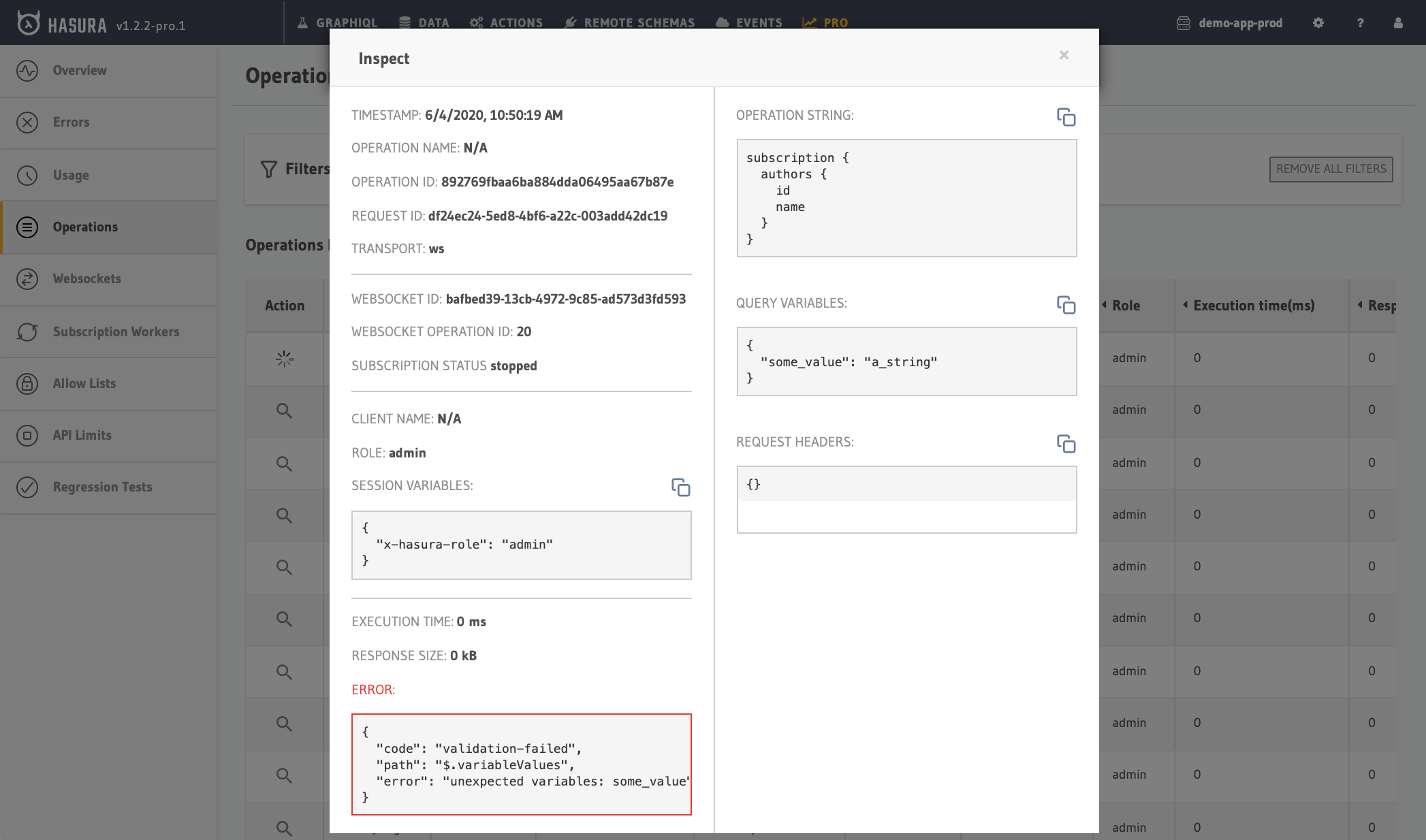Viewport: 1426px width, 840px height.
Task: Select Subscription Workers in the sidebar
Action: pyautogui.click(x=116, y=332)
